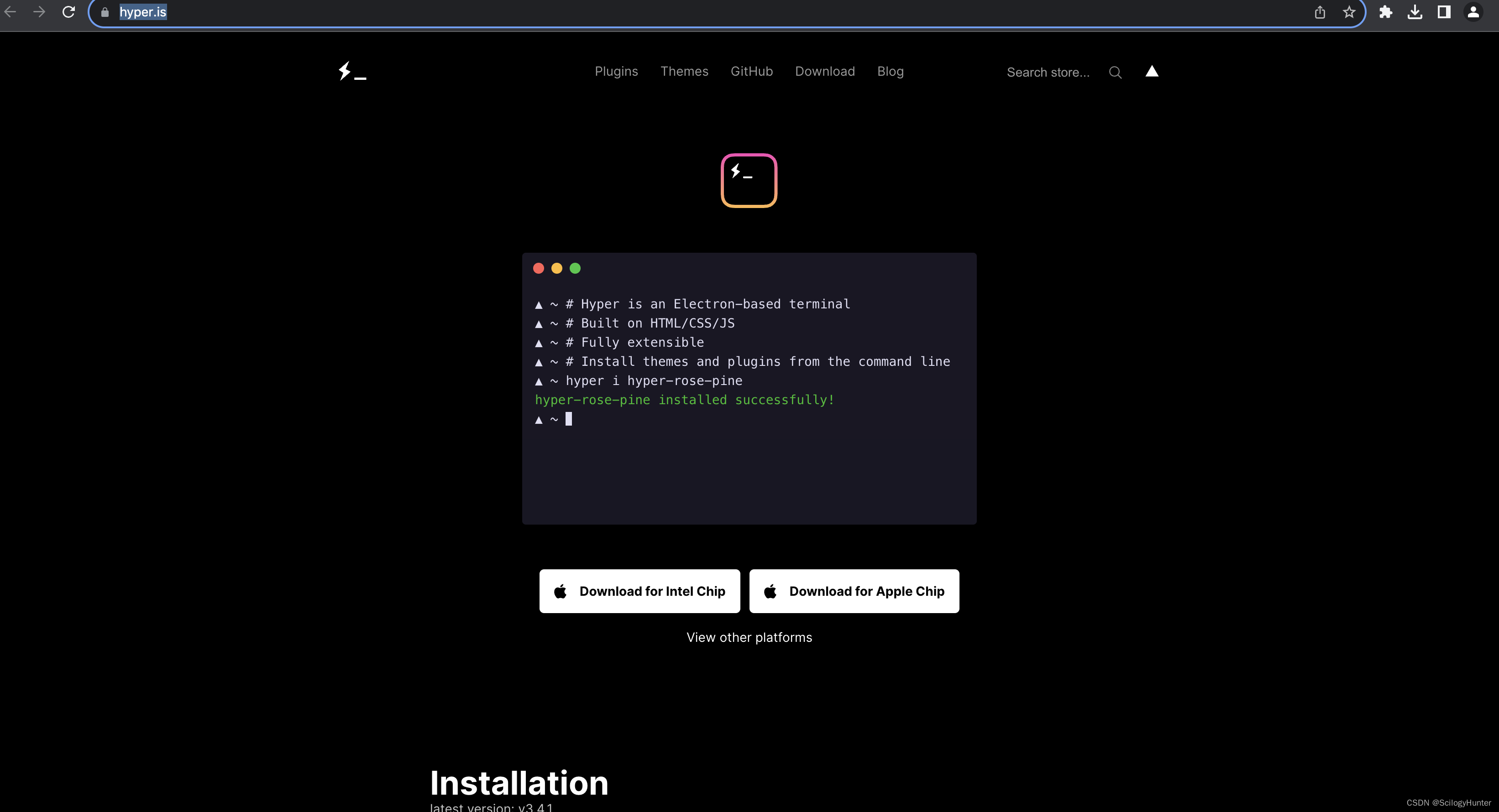The width and height of the screenshot is (1499, 812).
Task: Open the browser downloads icon
Action: (1415, 12)
